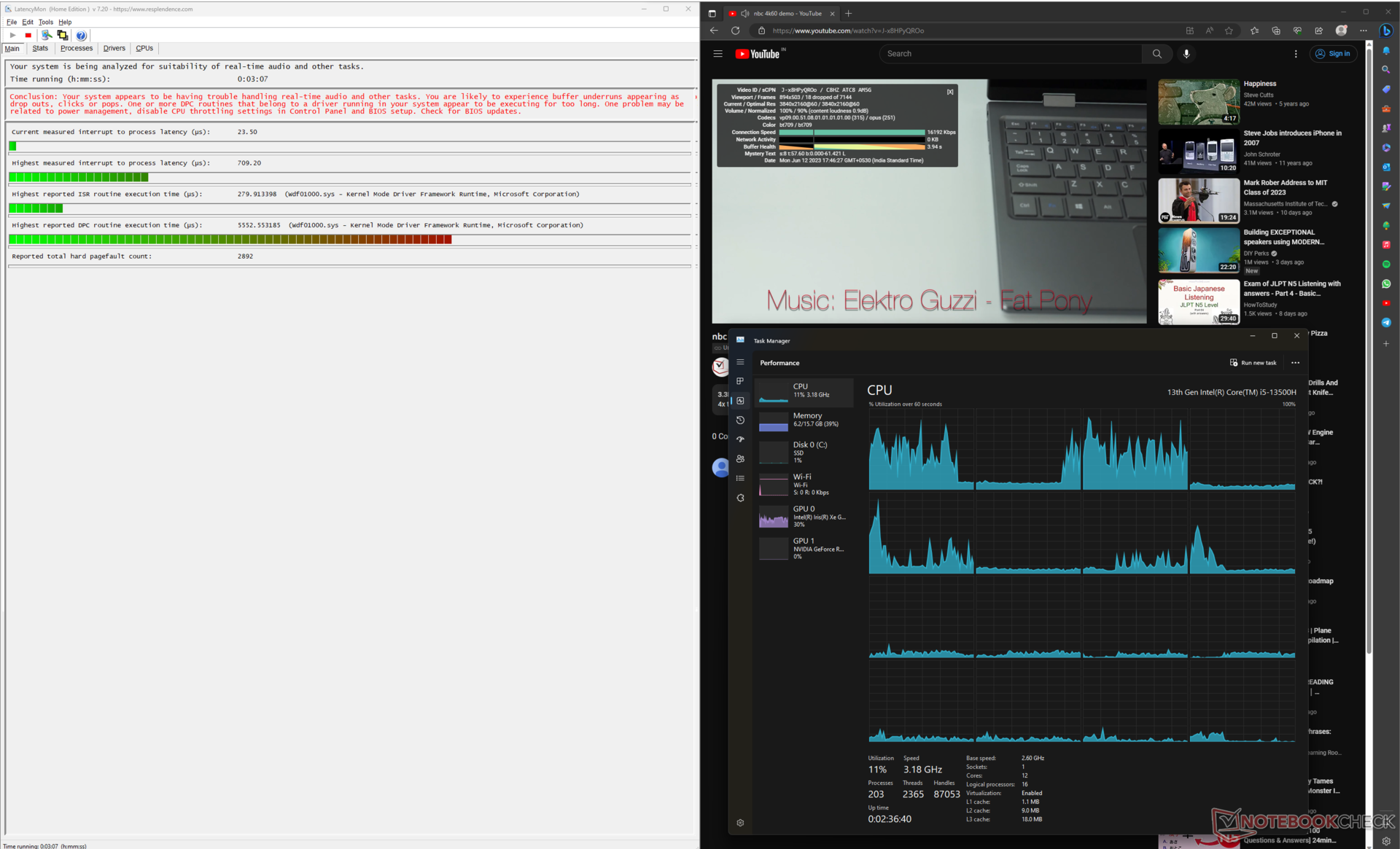Open Task Manager settings gear
The image size is (1400, 849).
[x=740, y=823]
